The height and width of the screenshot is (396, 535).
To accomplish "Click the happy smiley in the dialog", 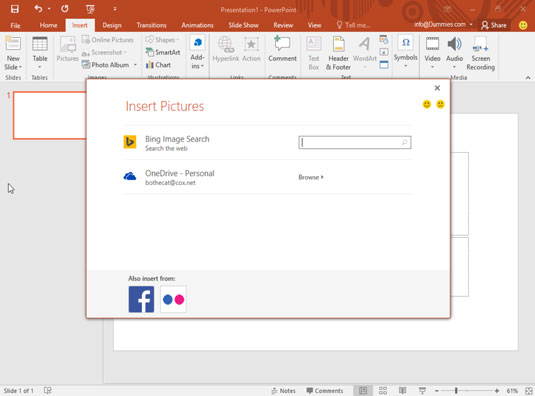I will (426, 104).
